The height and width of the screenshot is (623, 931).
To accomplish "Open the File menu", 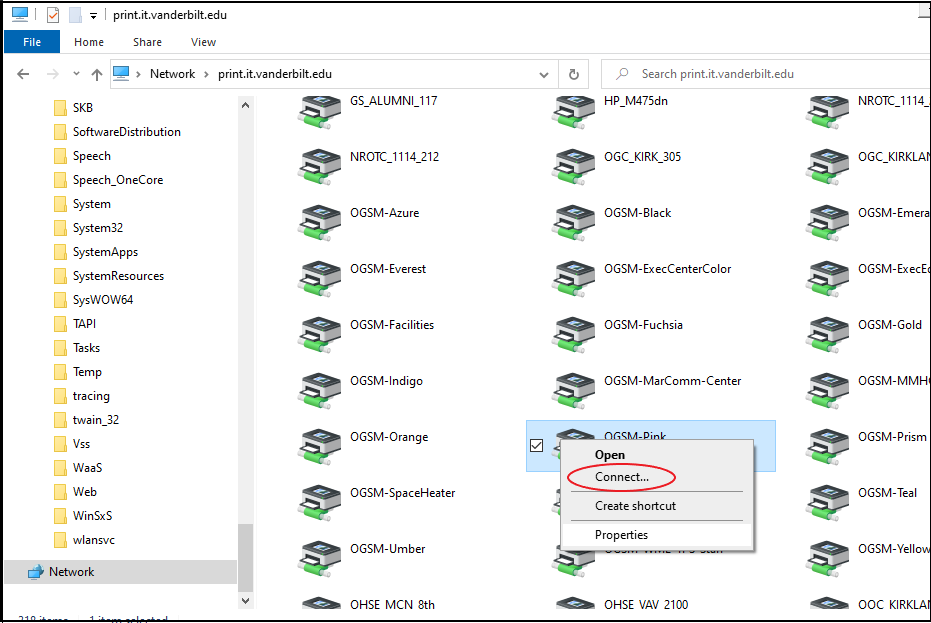I will pyautogui.click(x=32, y=42).
